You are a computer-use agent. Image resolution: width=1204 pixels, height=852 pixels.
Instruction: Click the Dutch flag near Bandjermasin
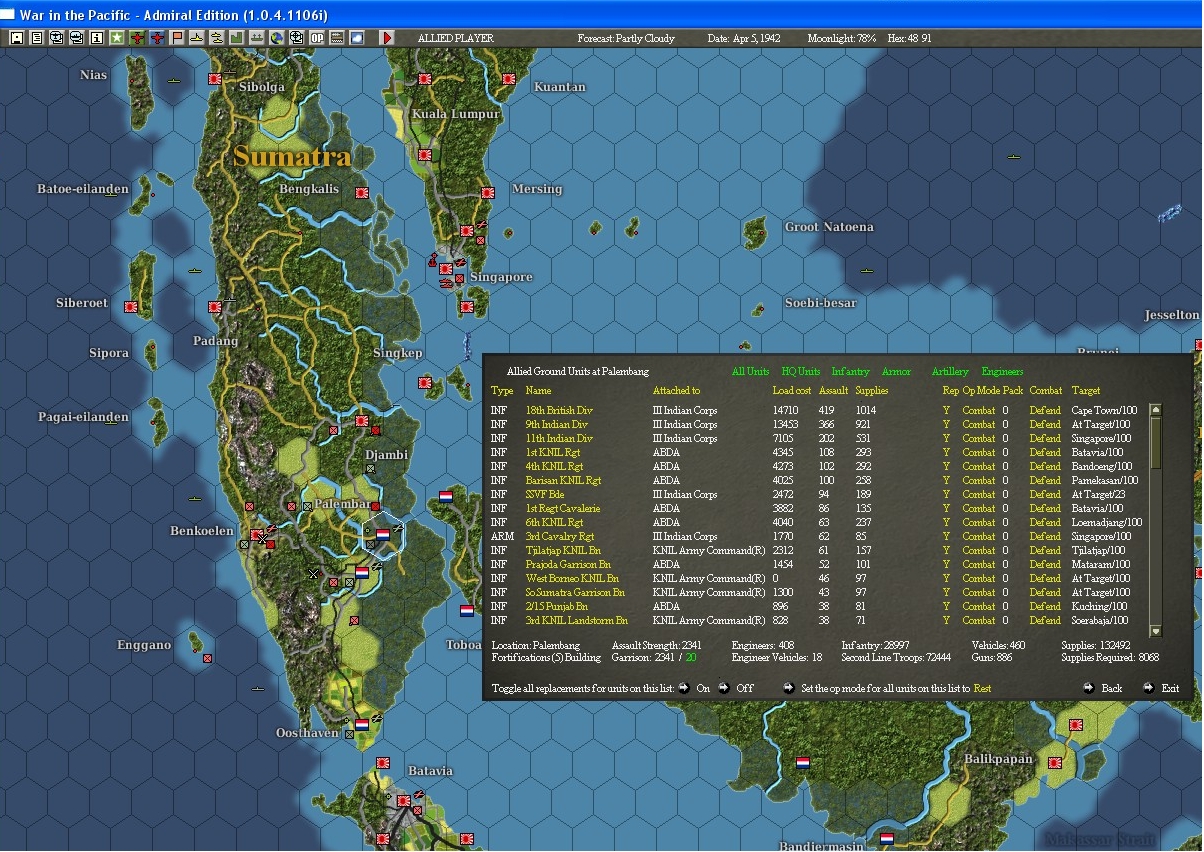click(x=886, y=838)
